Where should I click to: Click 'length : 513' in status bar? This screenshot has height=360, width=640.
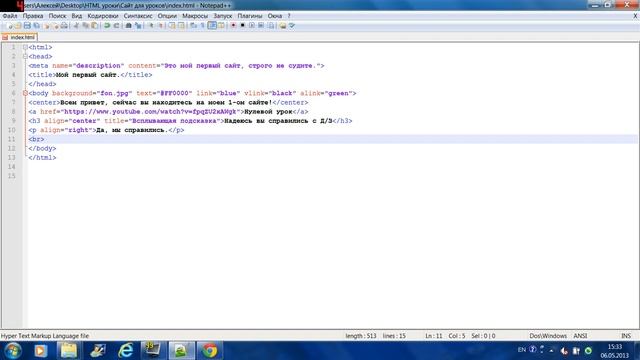point(361,336)
